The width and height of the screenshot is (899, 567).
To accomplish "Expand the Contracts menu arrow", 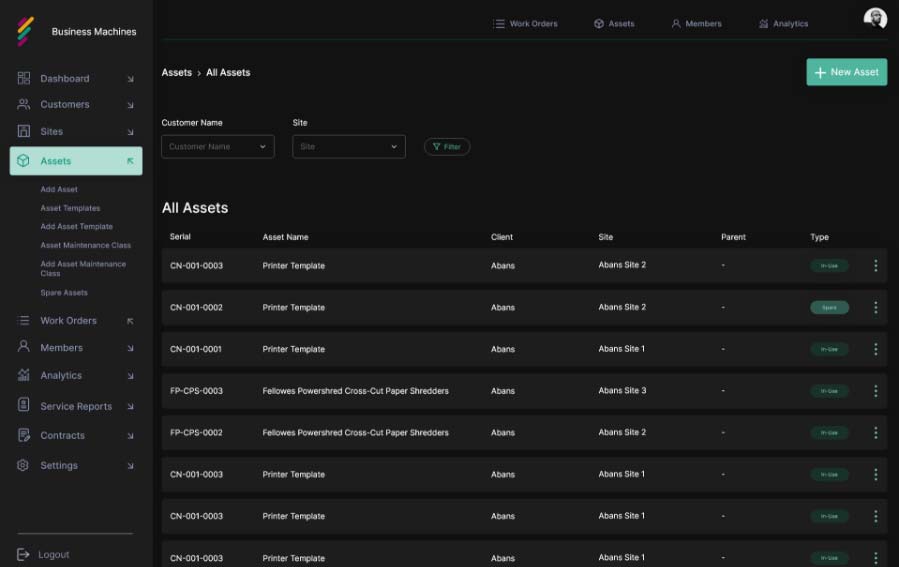I will 130,436.
